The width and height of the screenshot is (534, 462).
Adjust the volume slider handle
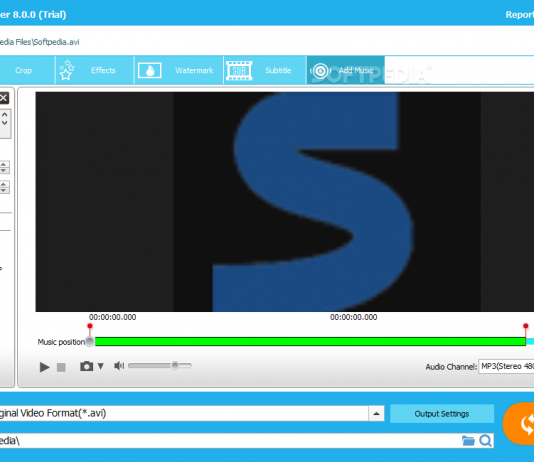coord(175,366)
